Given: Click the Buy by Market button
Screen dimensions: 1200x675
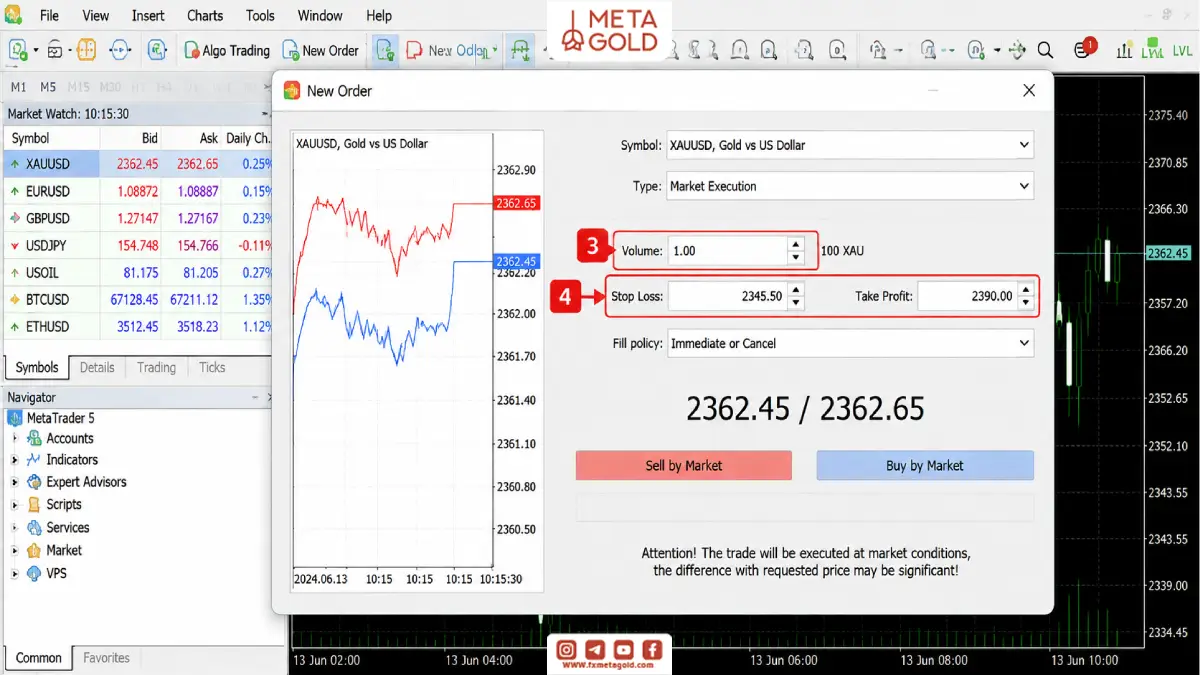Looking at the screenshot, I should [x=925, y=465].
